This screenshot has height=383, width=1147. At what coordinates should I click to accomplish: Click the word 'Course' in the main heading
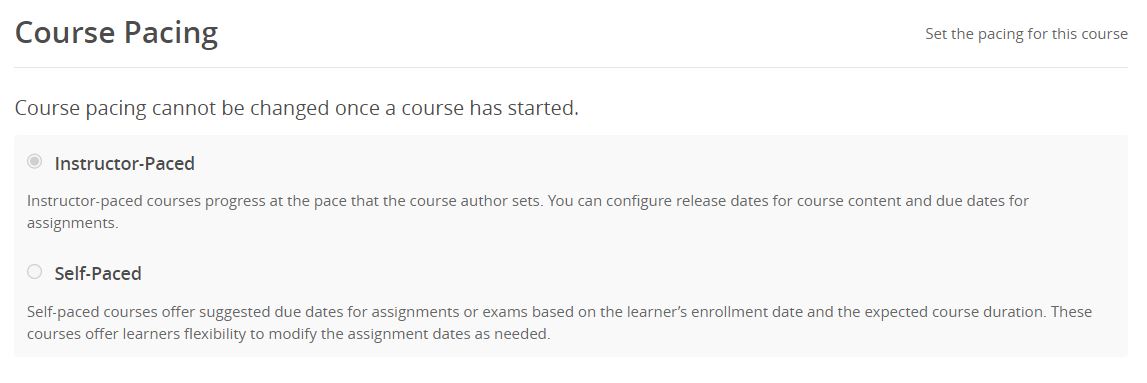(x=63, y=34)
